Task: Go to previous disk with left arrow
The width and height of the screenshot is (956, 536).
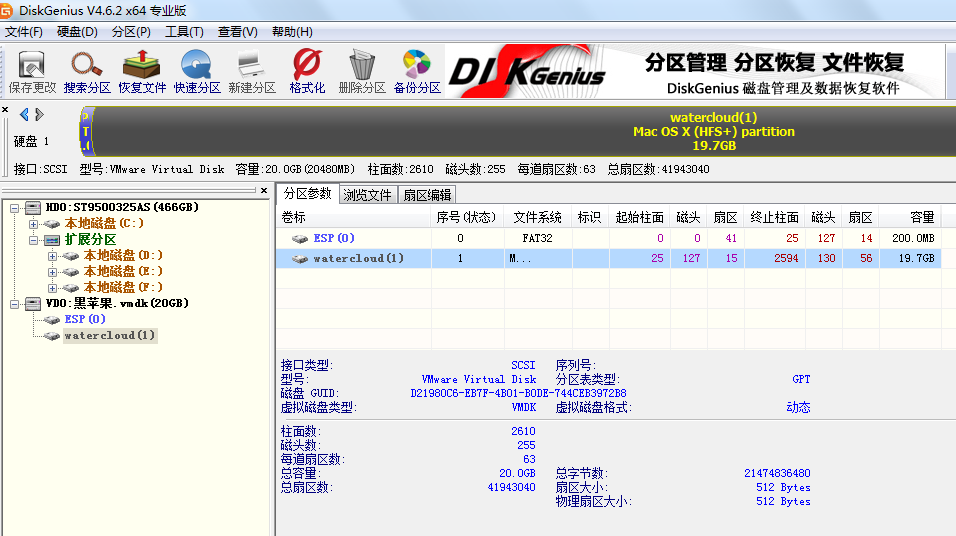Action: coord(24,114)
